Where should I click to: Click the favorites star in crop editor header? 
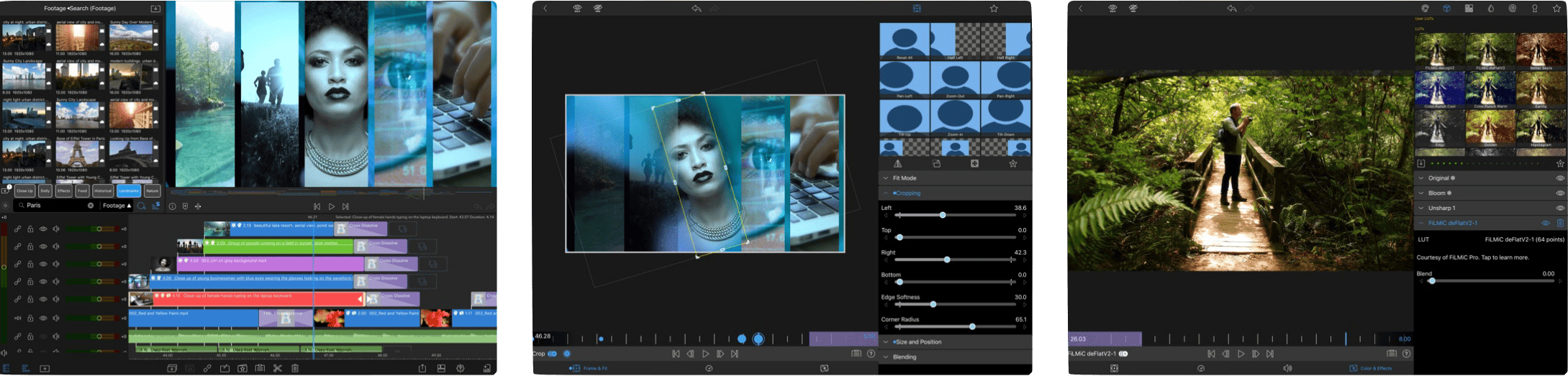click(994, 9)
